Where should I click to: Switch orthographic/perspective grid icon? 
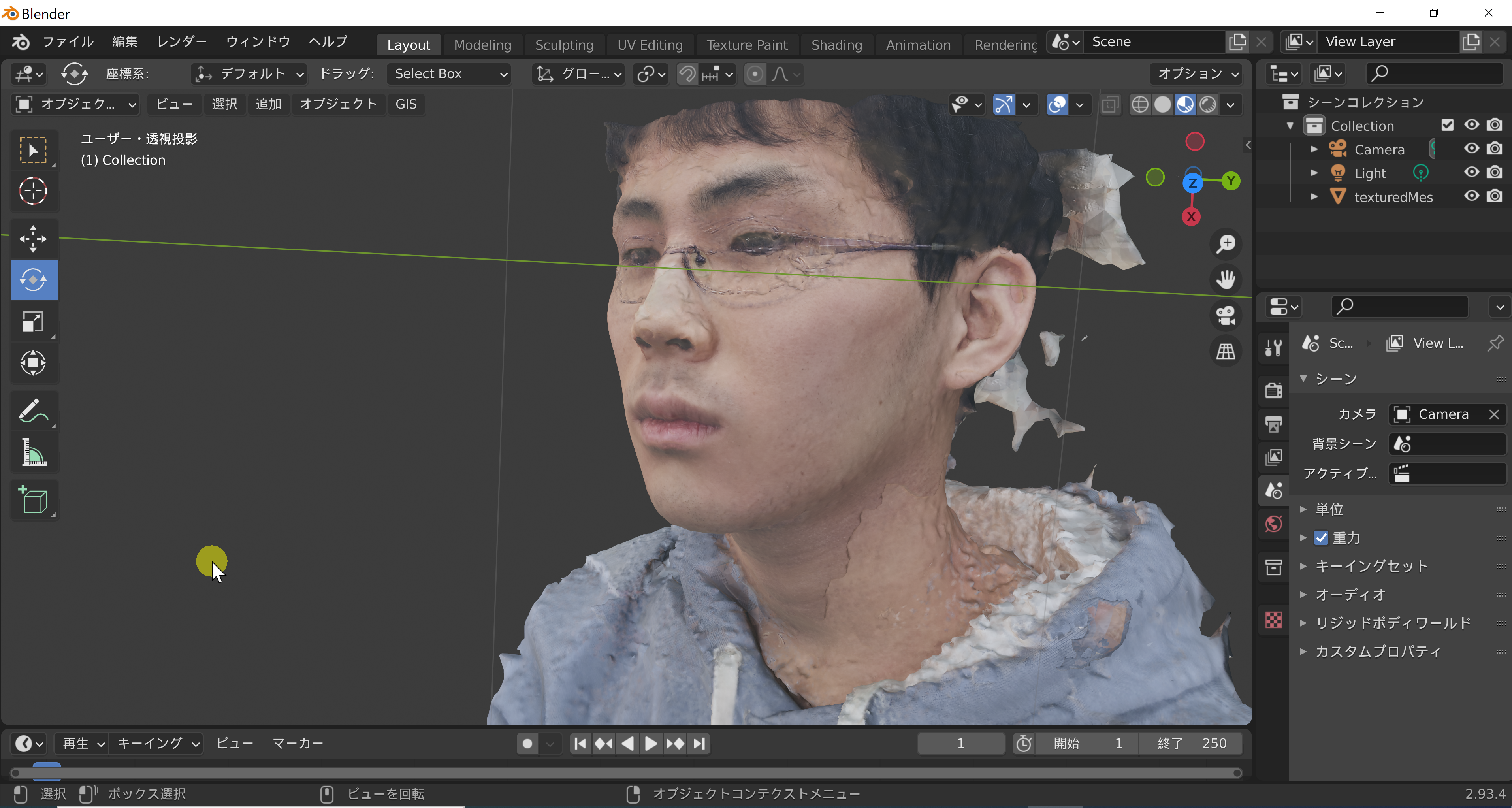pyautogui.click(x=1226, y=352)
